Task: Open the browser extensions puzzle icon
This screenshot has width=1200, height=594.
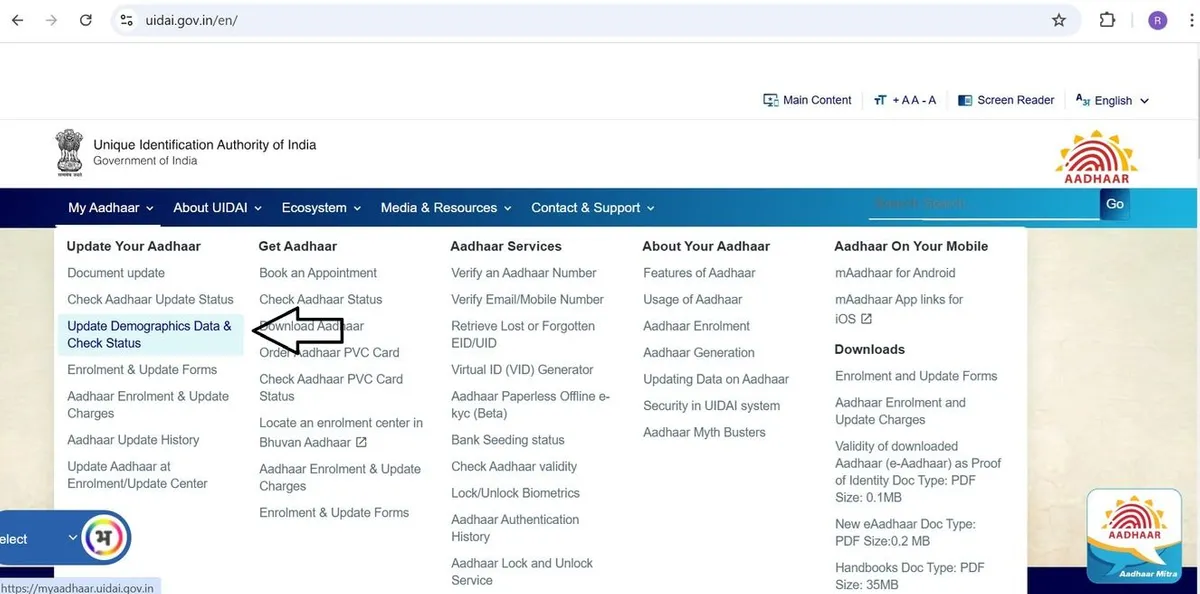Action: click(1105, 19)
